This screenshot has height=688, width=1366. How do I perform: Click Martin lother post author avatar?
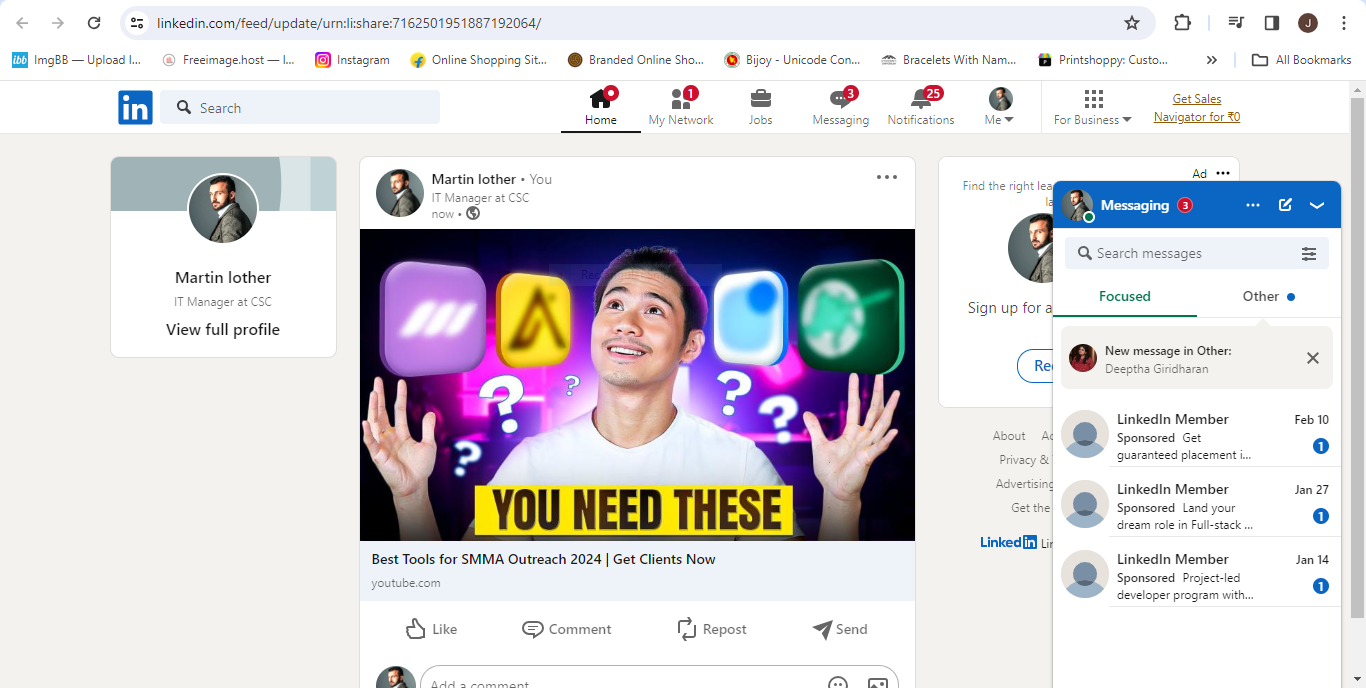(x=399, y=193)
